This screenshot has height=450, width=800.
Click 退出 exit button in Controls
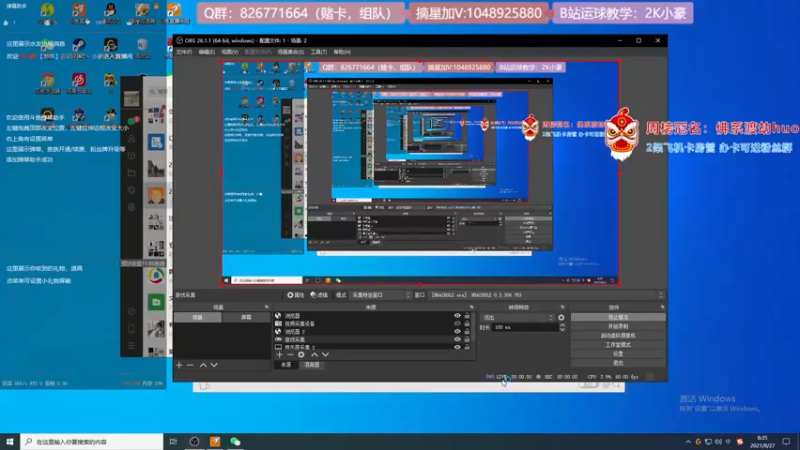tap(618, 363)
